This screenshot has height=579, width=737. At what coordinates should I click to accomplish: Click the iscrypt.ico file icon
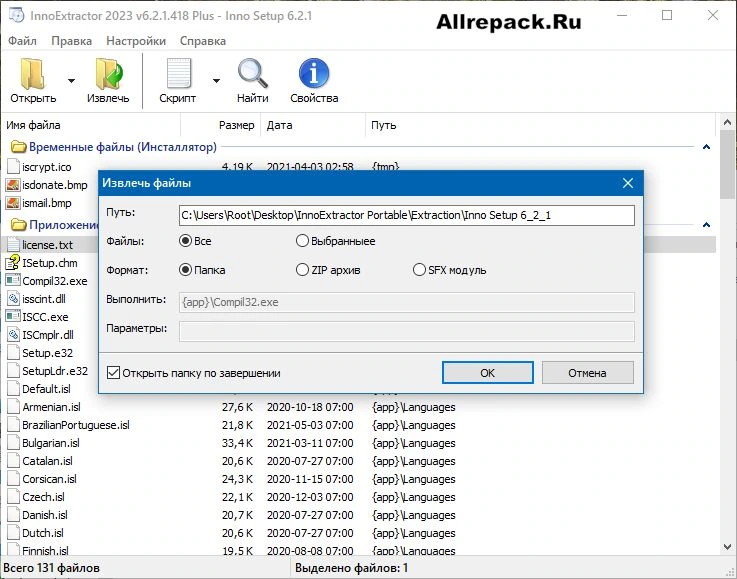[13, 167]
